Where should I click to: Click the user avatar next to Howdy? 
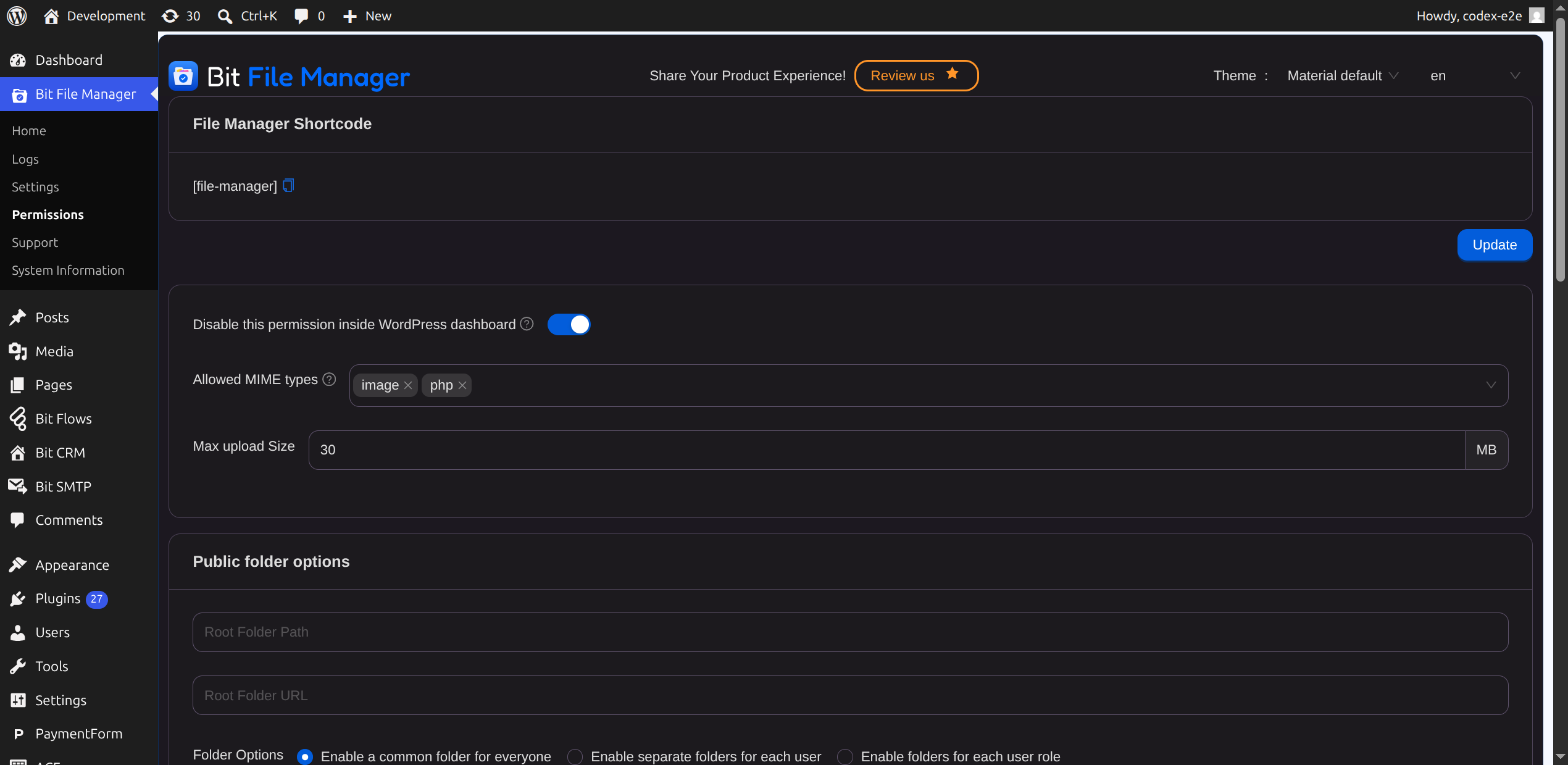(1537, 15)
